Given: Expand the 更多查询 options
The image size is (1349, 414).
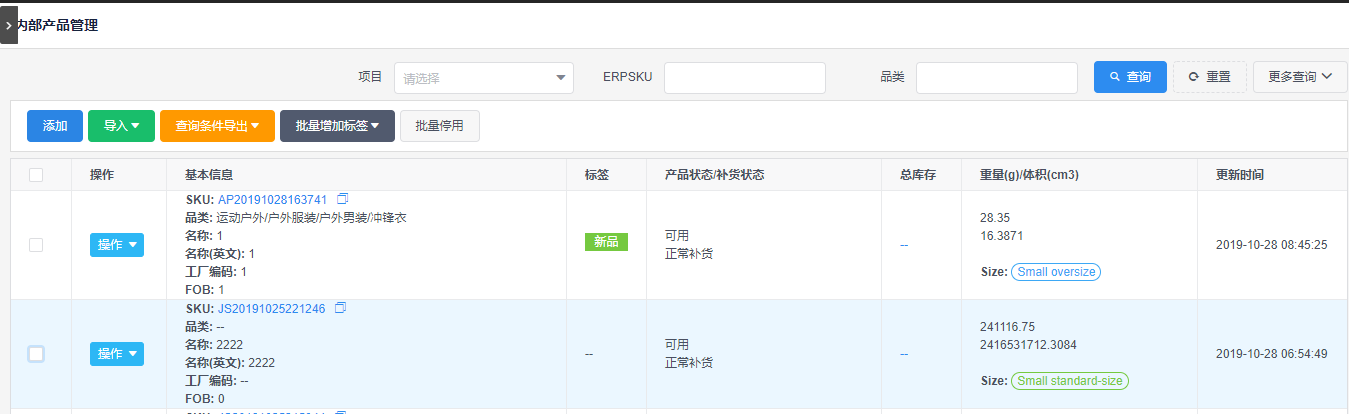Looking at the screenshot, I should tap(1300, 77).
